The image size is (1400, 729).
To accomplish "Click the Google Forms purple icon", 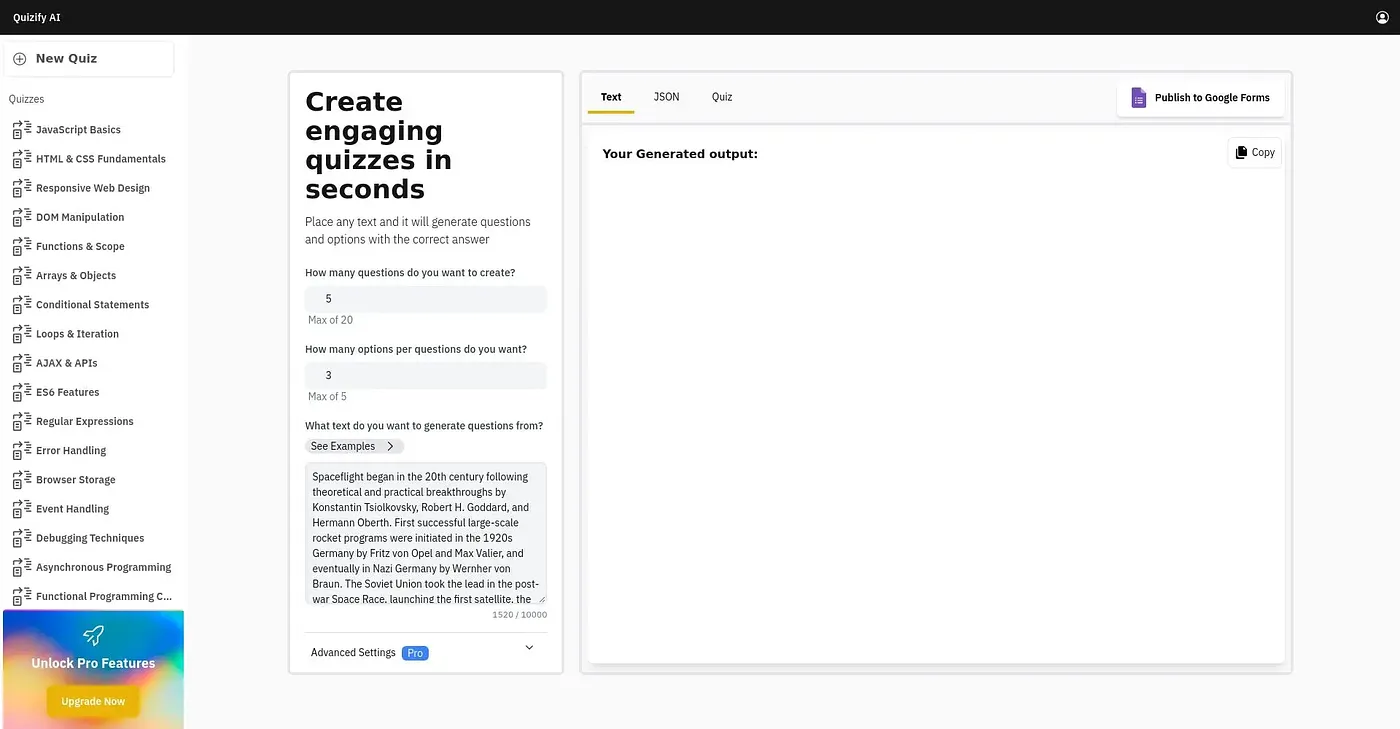I will click(x=1138, y=97).
